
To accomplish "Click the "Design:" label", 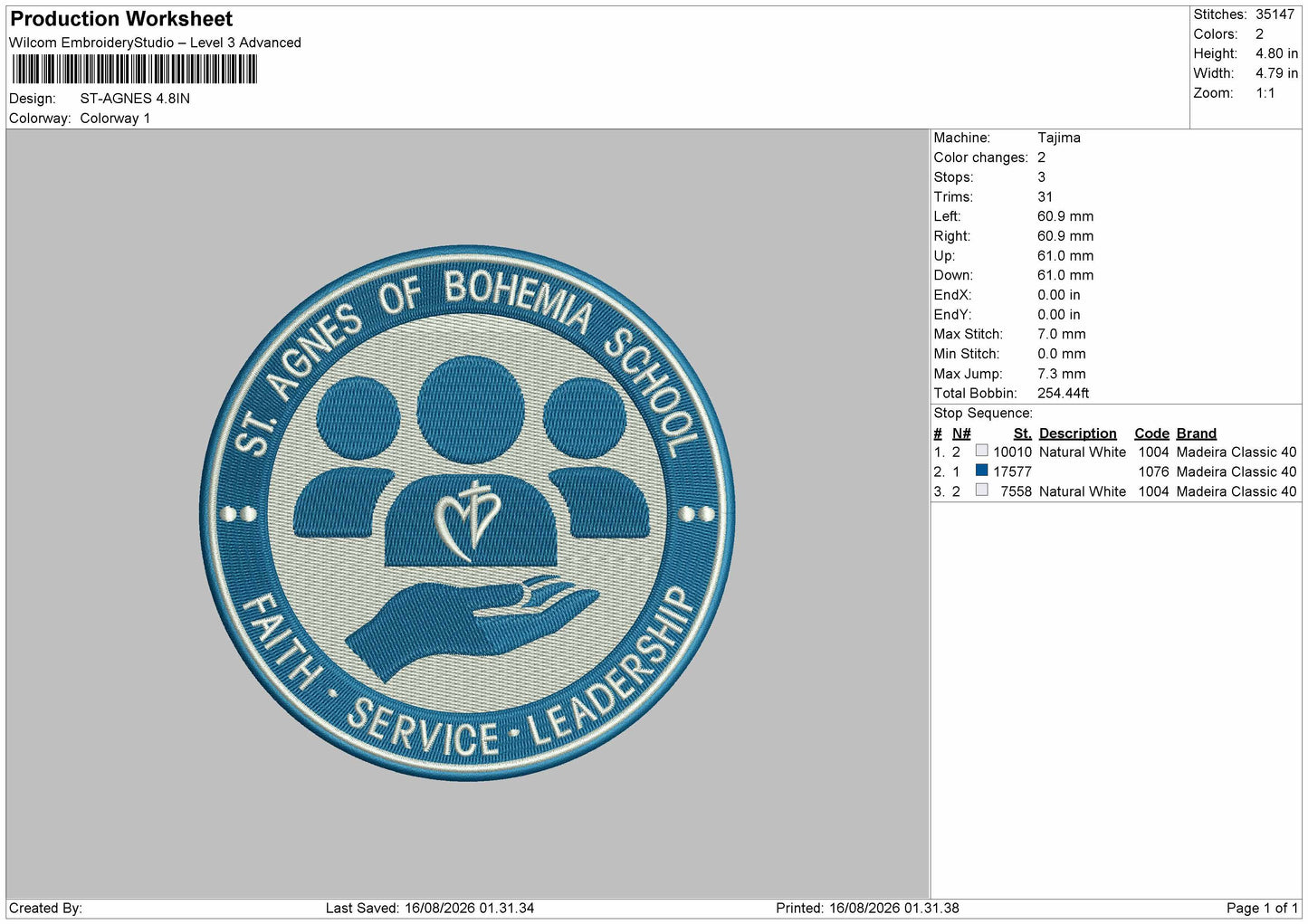I will (33, 99).
